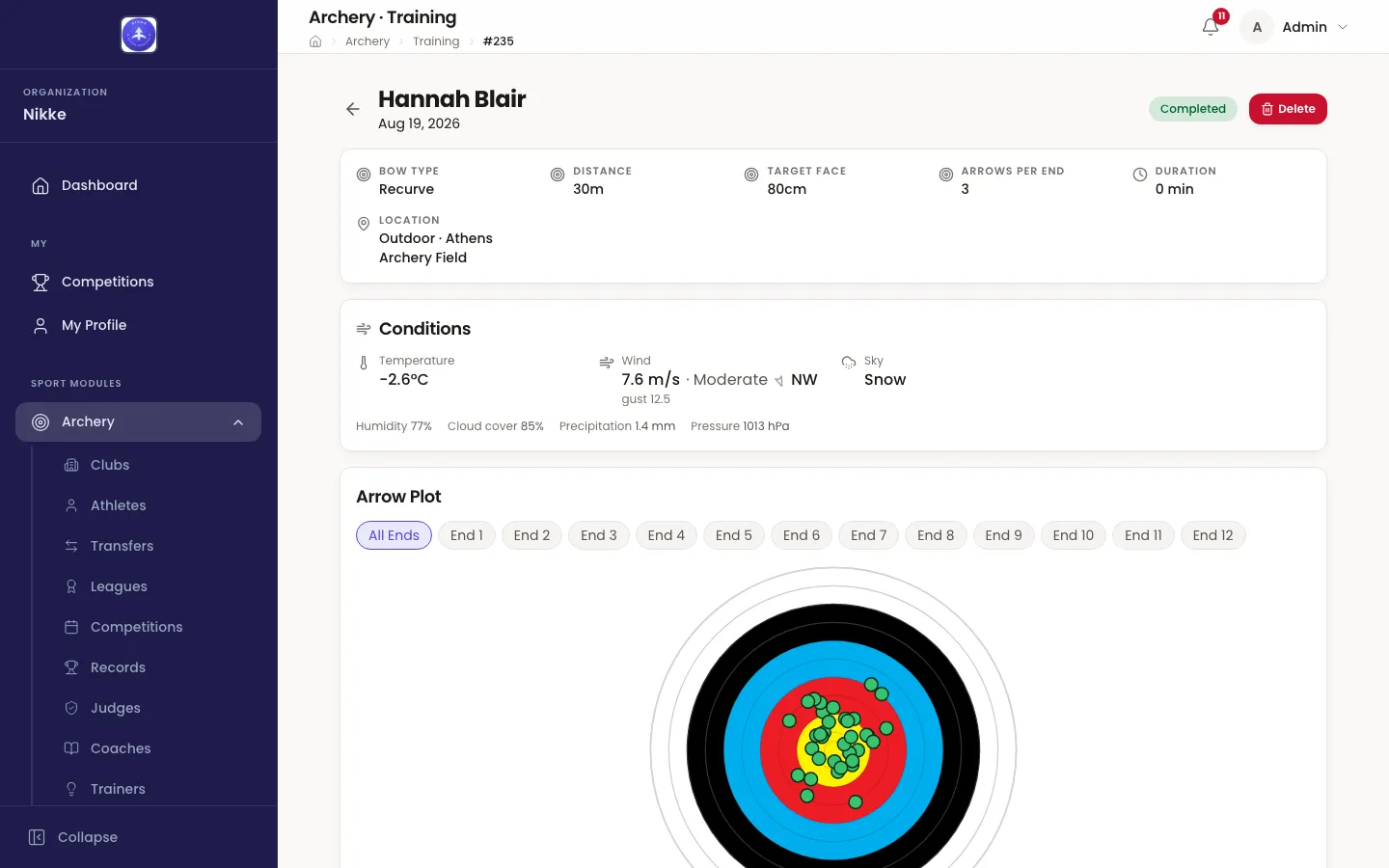
Task: Show arrows for End 6
Action: pos(802,535)
